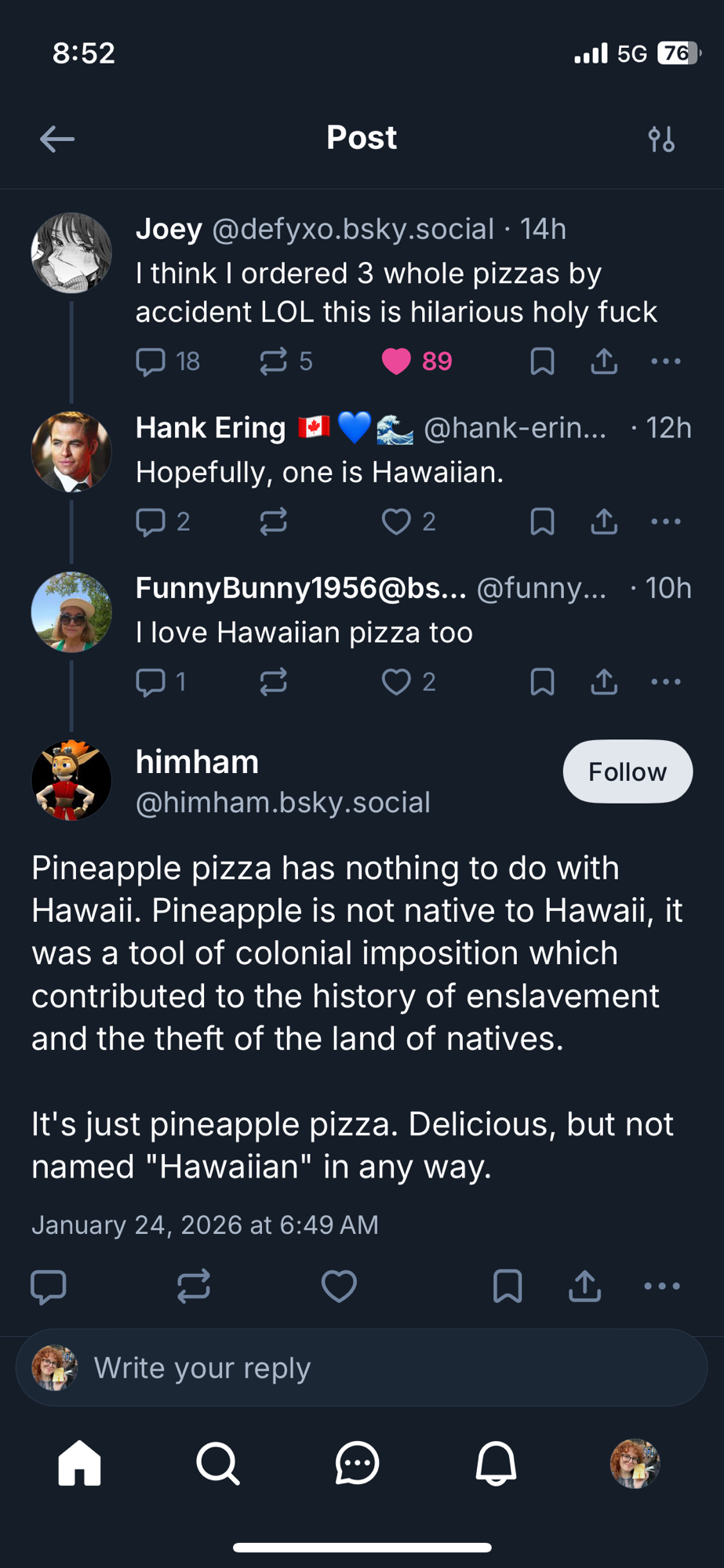This screenshot has height=1568, width=724.
Task: Open Joey's avatar thumbnail
Action: coord(71,253)
